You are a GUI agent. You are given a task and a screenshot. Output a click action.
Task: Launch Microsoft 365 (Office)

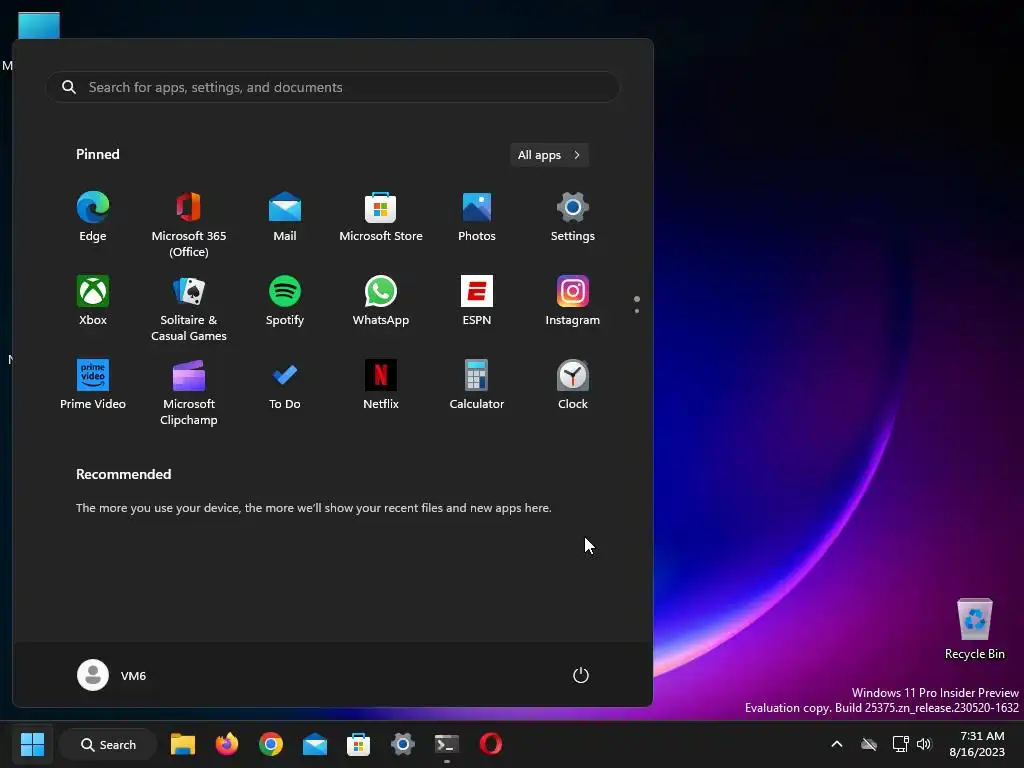pos(189,225)
